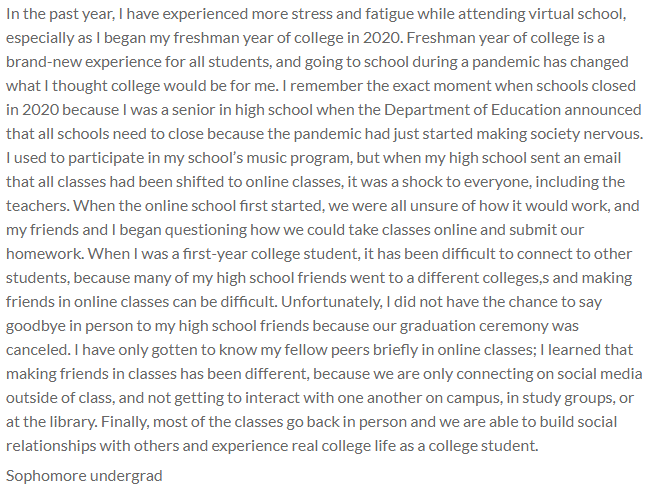The height and width of the screenshot is (492, 649).
Task: Click the "Sophomore undergrad" caption text
Action: click(x=84, y=474)
